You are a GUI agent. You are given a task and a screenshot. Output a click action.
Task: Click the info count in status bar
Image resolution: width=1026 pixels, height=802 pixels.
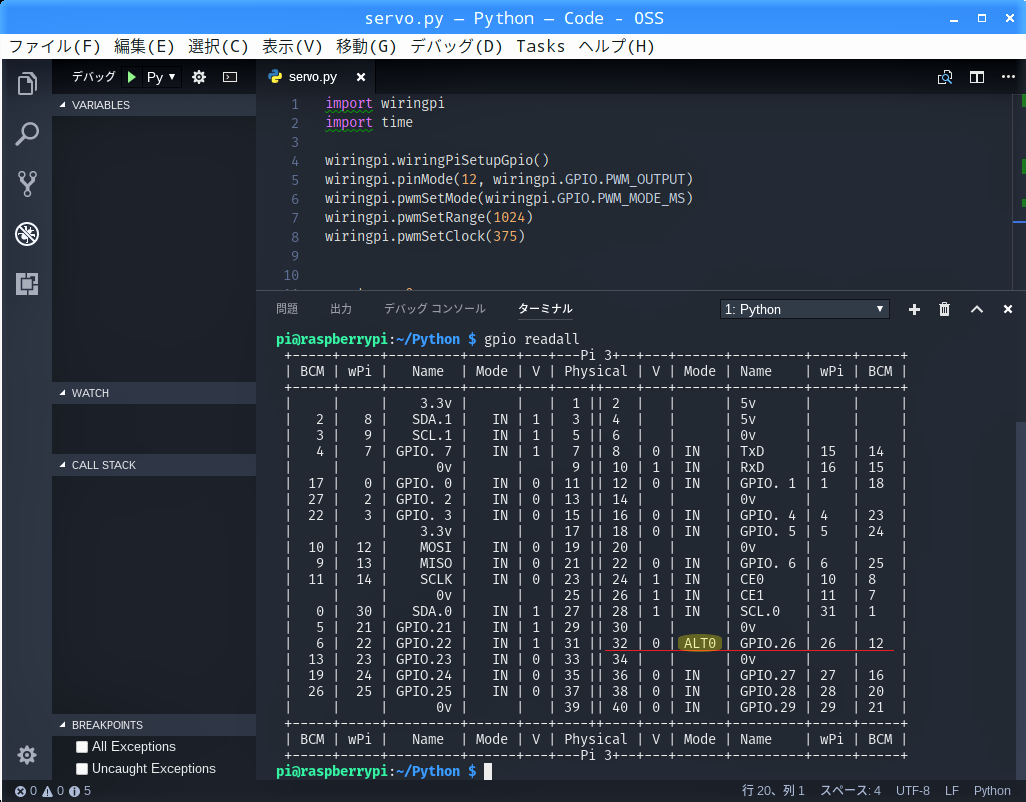[80, 791]
